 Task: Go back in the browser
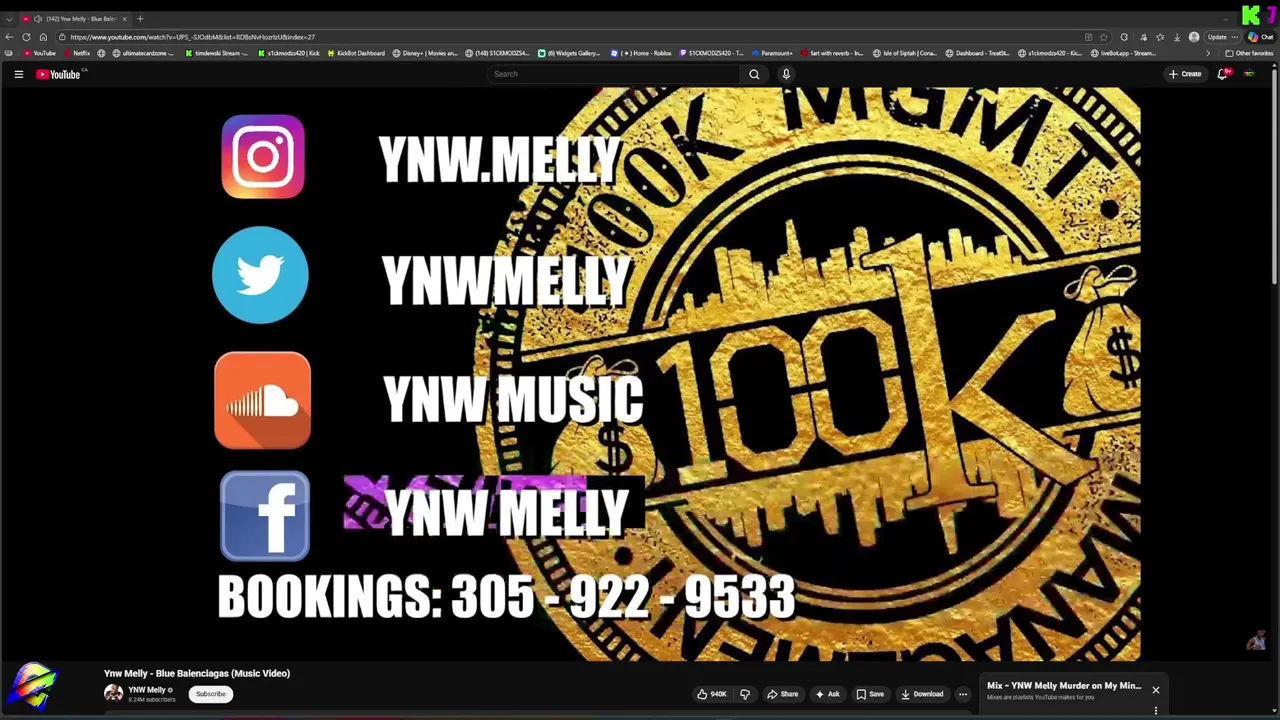click(x=10, y=37)
